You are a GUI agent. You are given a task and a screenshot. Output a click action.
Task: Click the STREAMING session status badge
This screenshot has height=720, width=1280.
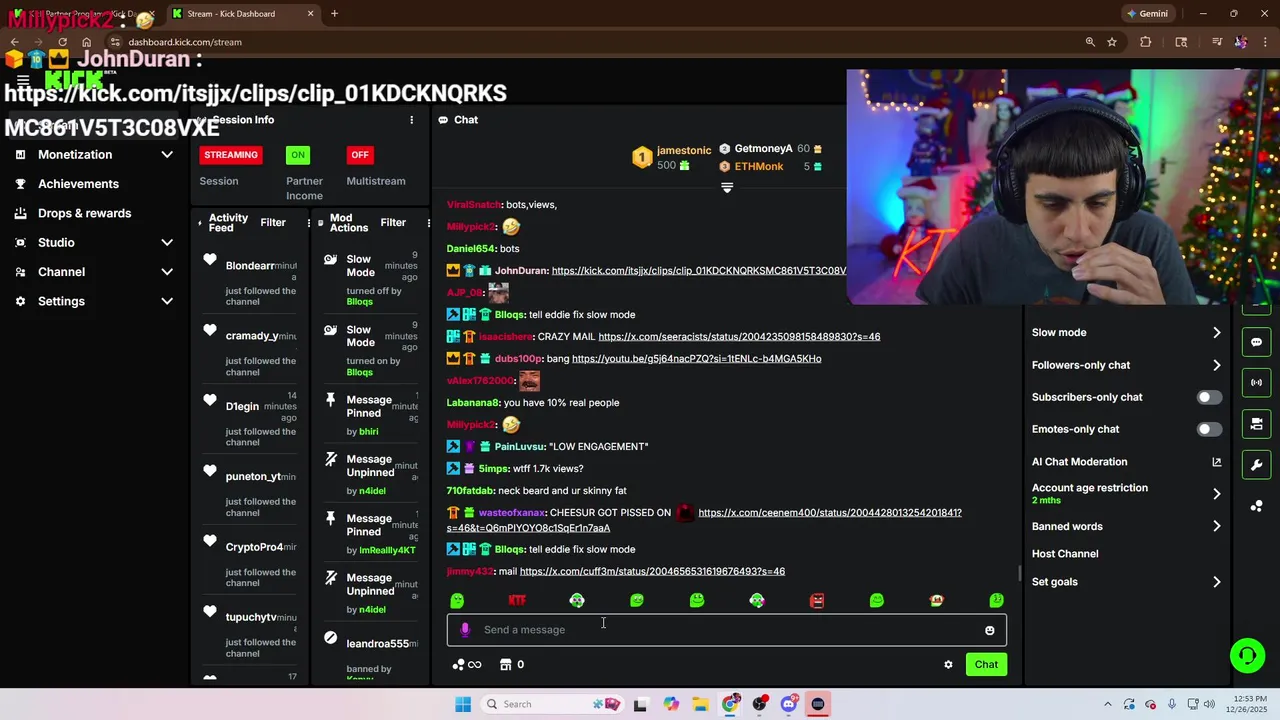coord(231,155)
